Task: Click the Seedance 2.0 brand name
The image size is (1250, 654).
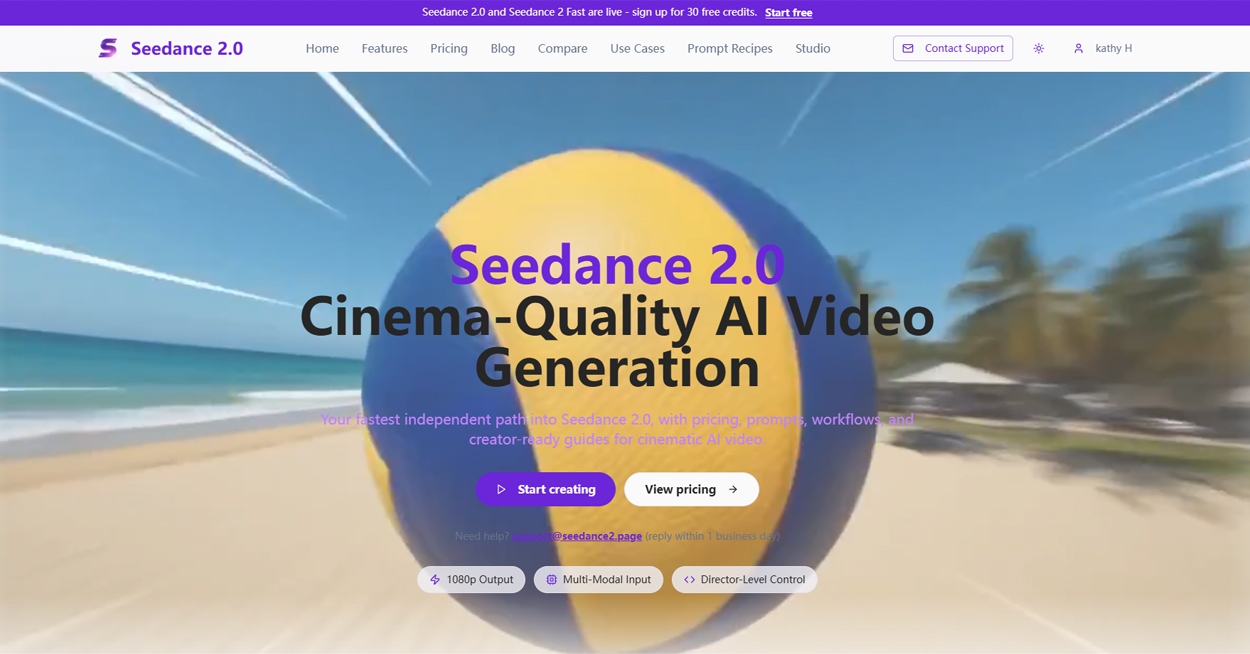Action: (187, 48)
